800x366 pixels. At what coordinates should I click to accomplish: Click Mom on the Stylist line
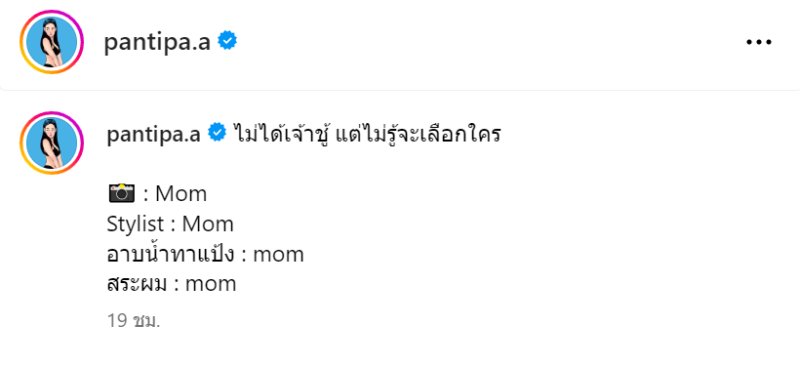click(208, 224)
